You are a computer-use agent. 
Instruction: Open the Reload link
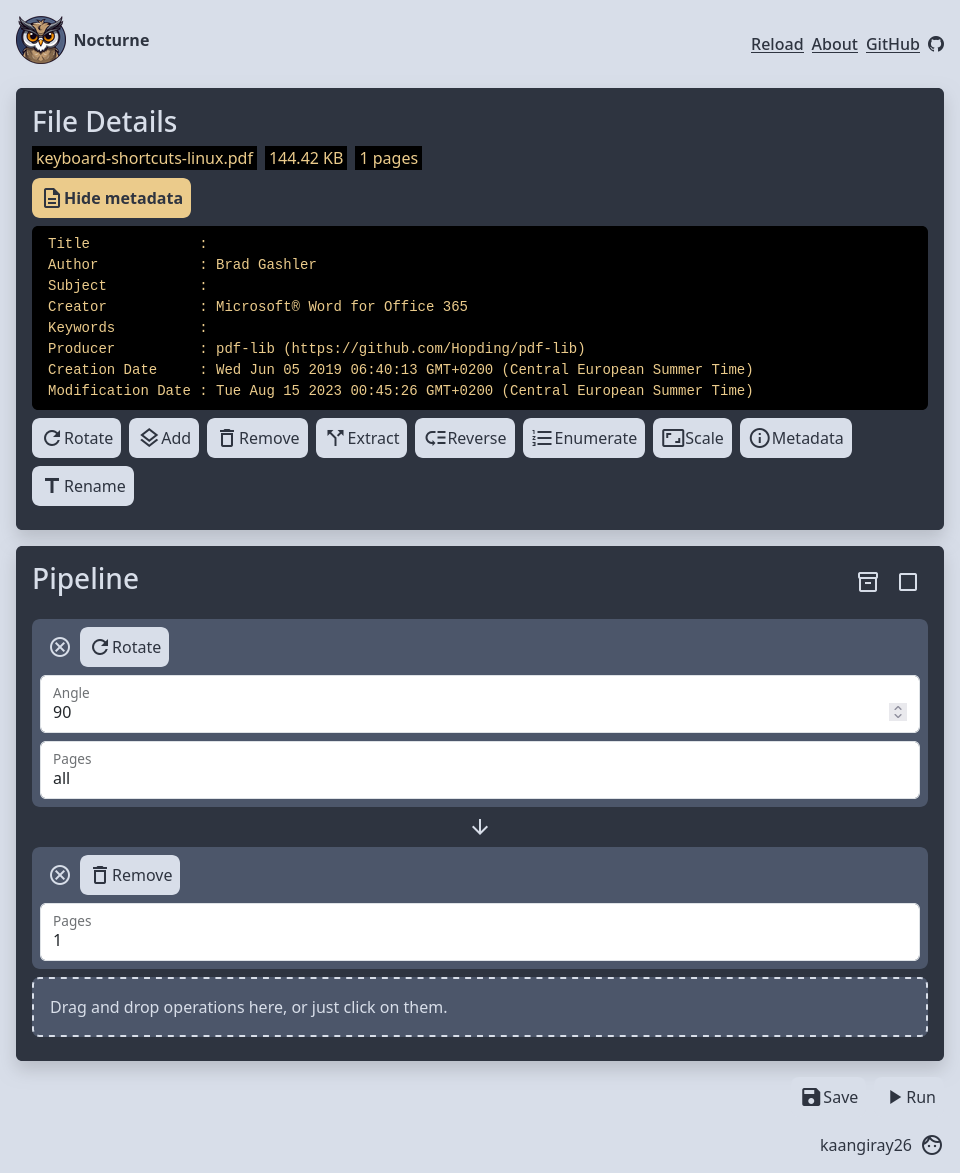pos(777,44)
